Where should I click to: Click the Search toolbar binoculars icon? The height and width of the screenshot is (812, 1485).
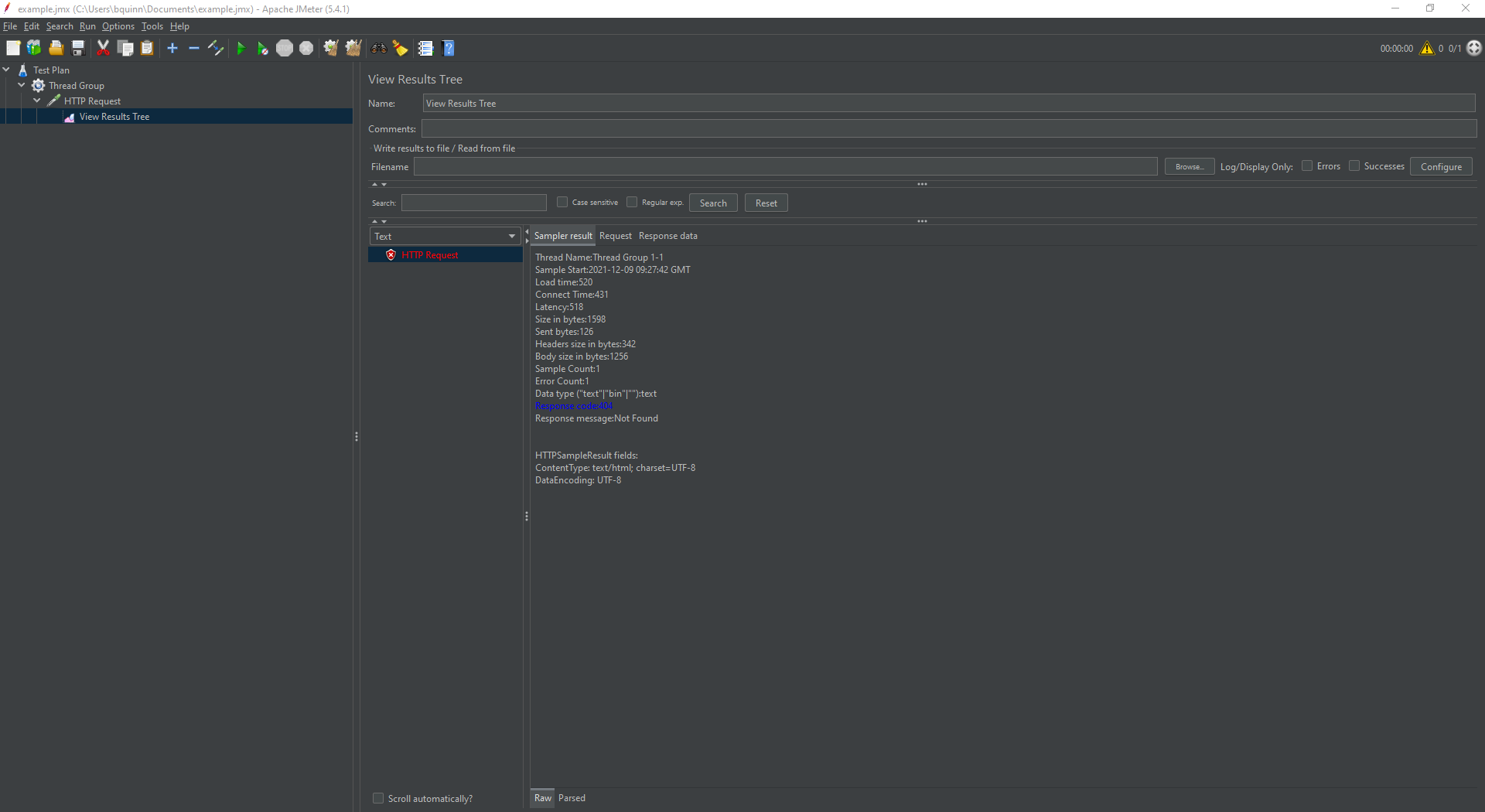[x=378, y=48]
